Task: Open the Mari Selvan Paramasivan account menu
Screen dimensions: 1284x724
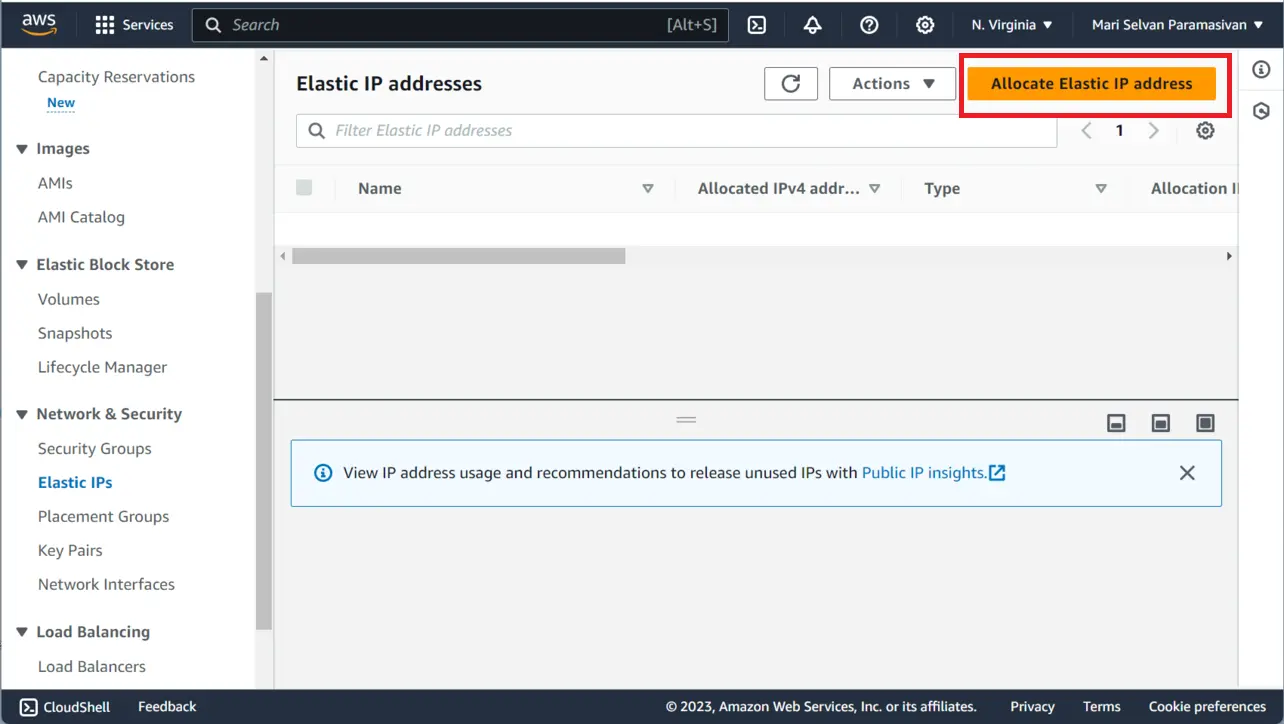Action: pyautogui.click(x=1175, y=25)
